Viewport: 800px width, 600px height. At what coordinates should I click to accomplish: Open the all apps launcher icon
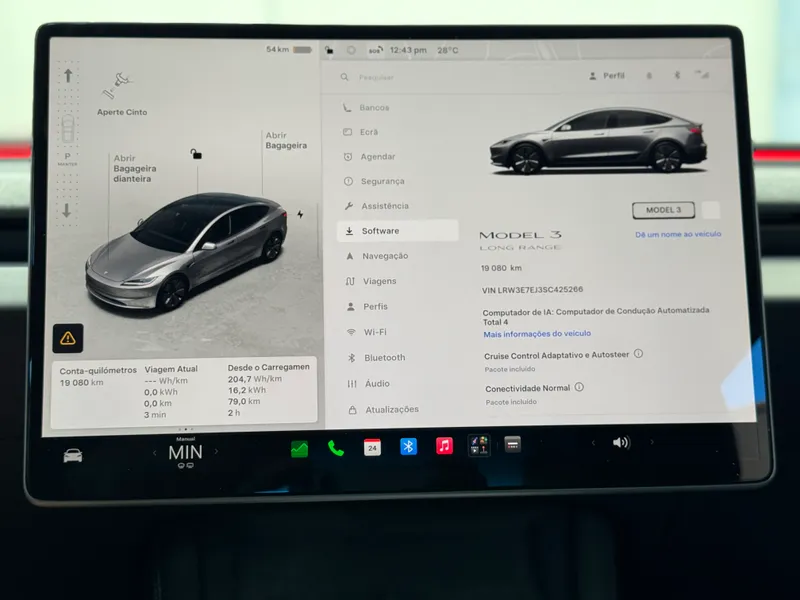[x=513, y=444]
